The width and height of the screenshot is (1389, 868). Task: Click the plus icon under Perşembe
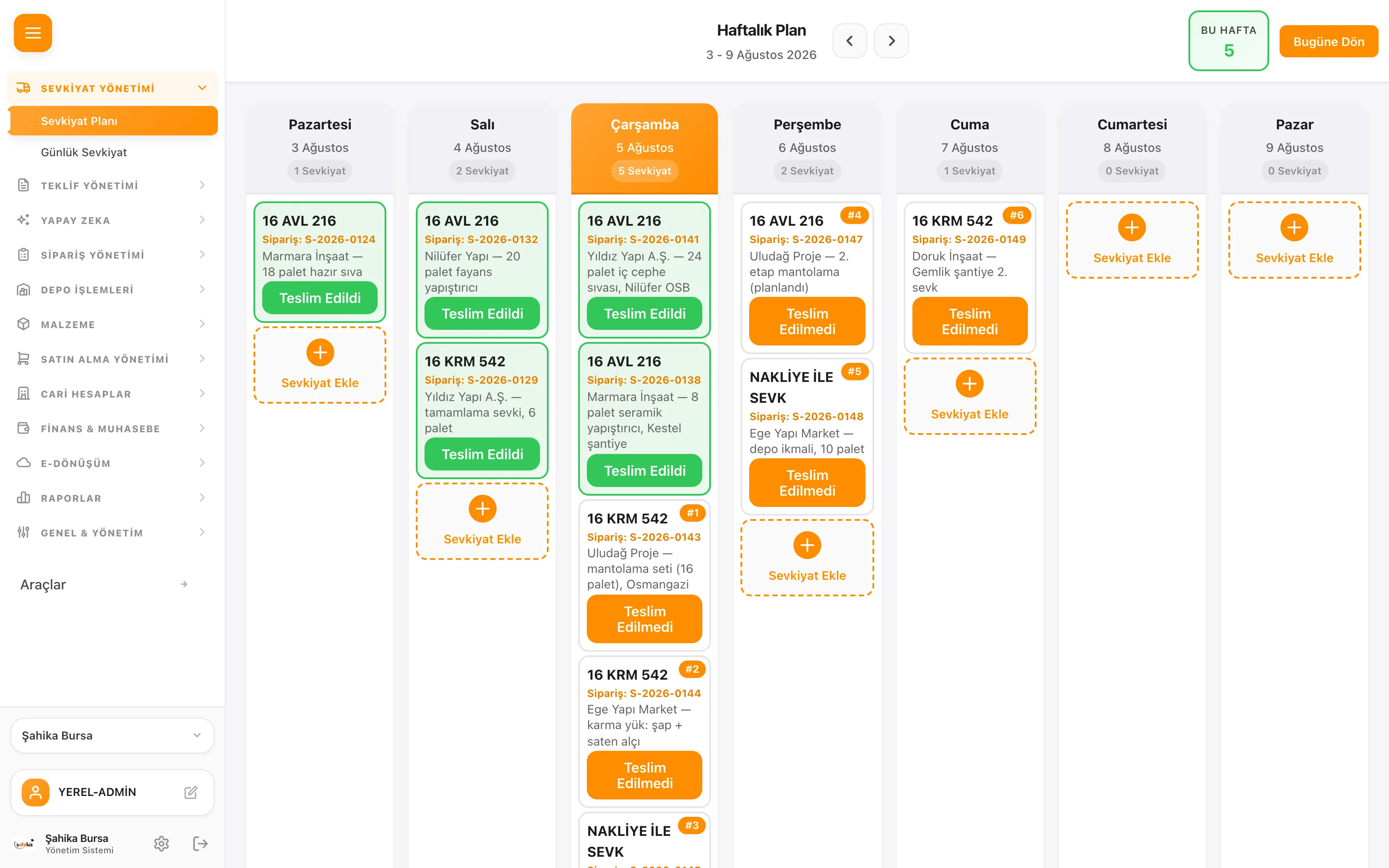807,545
